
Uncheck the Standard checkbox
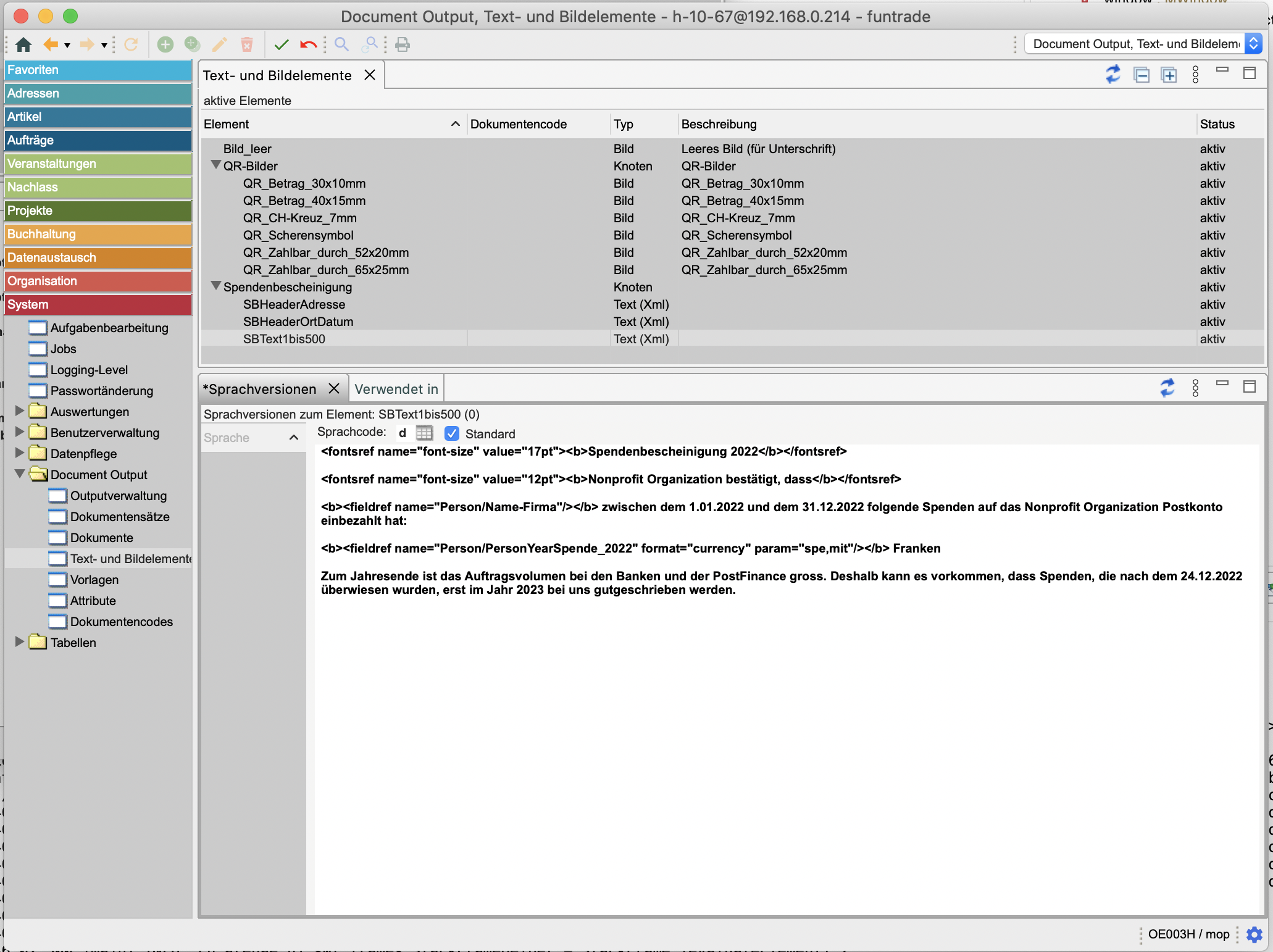[452, 434]
